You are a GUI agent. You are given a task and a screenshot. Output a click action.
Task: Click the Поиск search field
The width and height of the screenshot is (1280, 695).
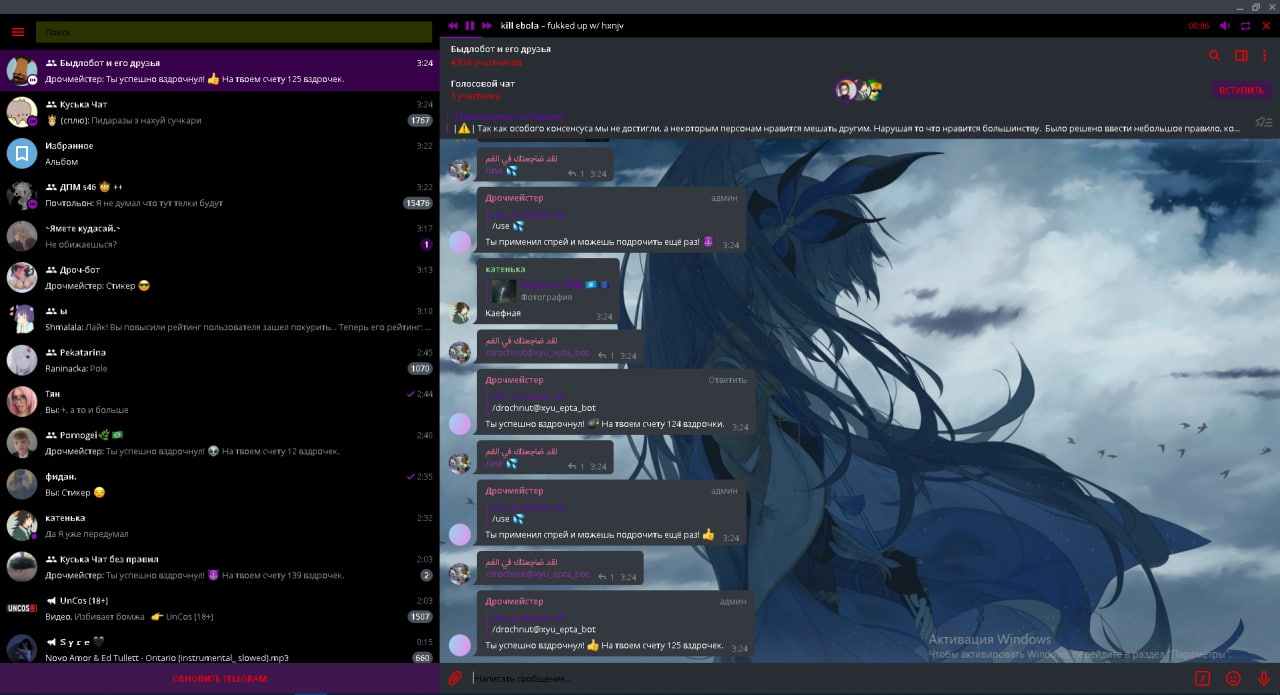pos(234,32)
